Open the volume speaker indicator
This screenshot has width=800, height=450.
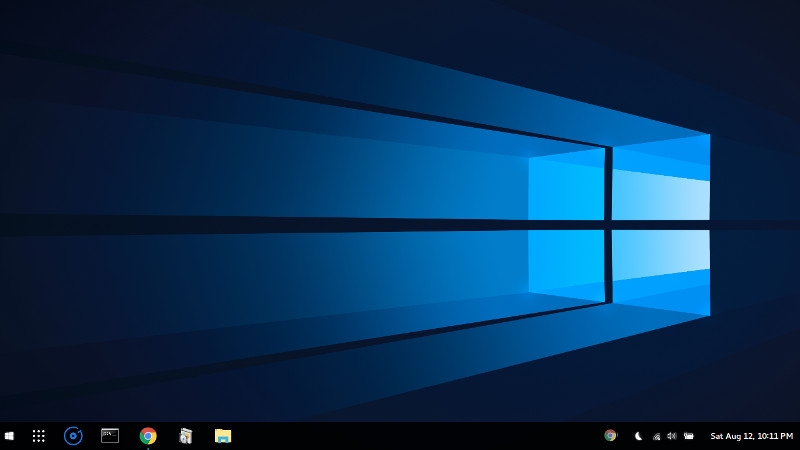(x=672, y=436)
